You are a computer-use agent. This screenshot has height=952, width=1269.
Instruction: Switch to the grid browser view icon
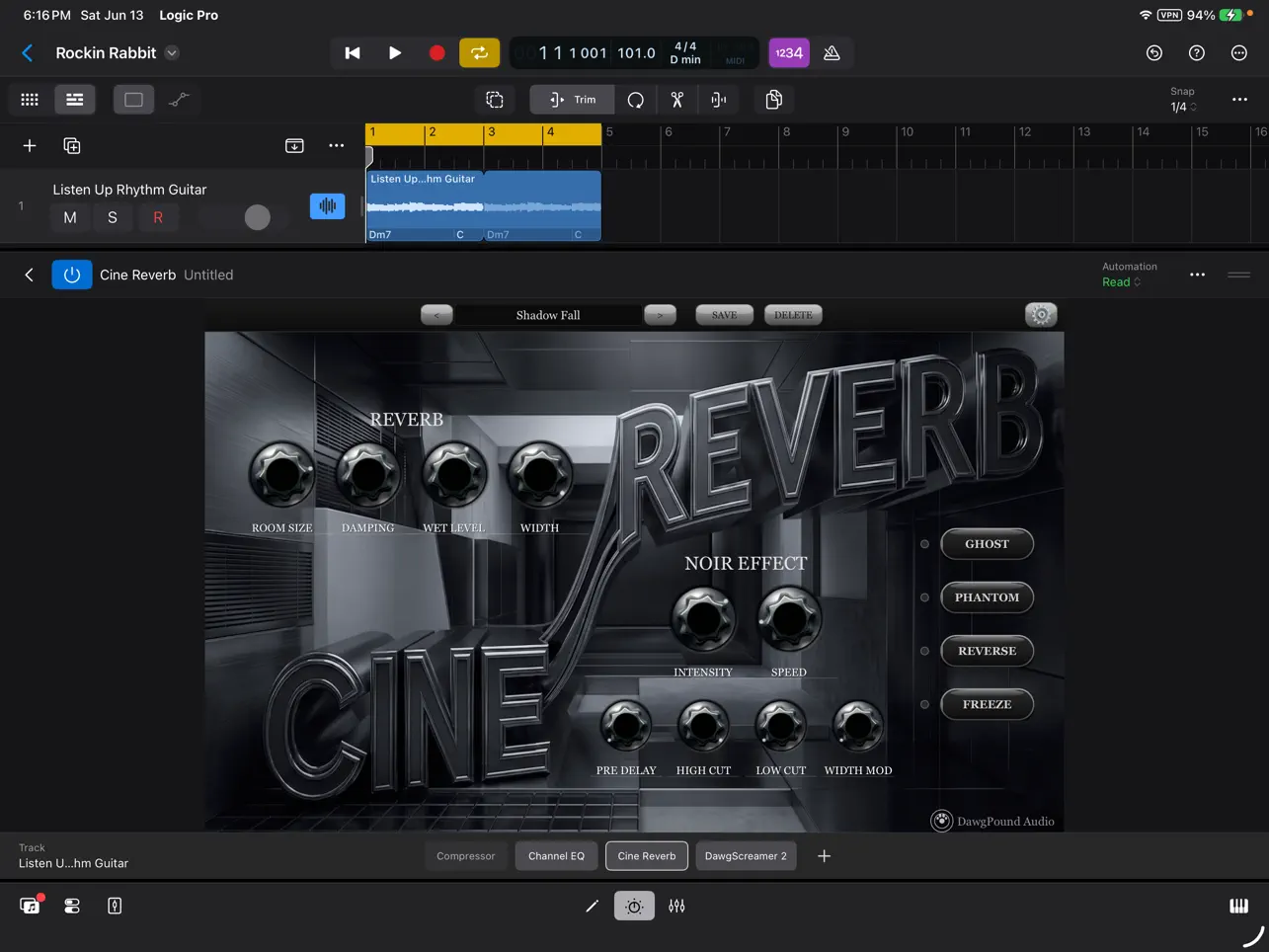point(30,100)
